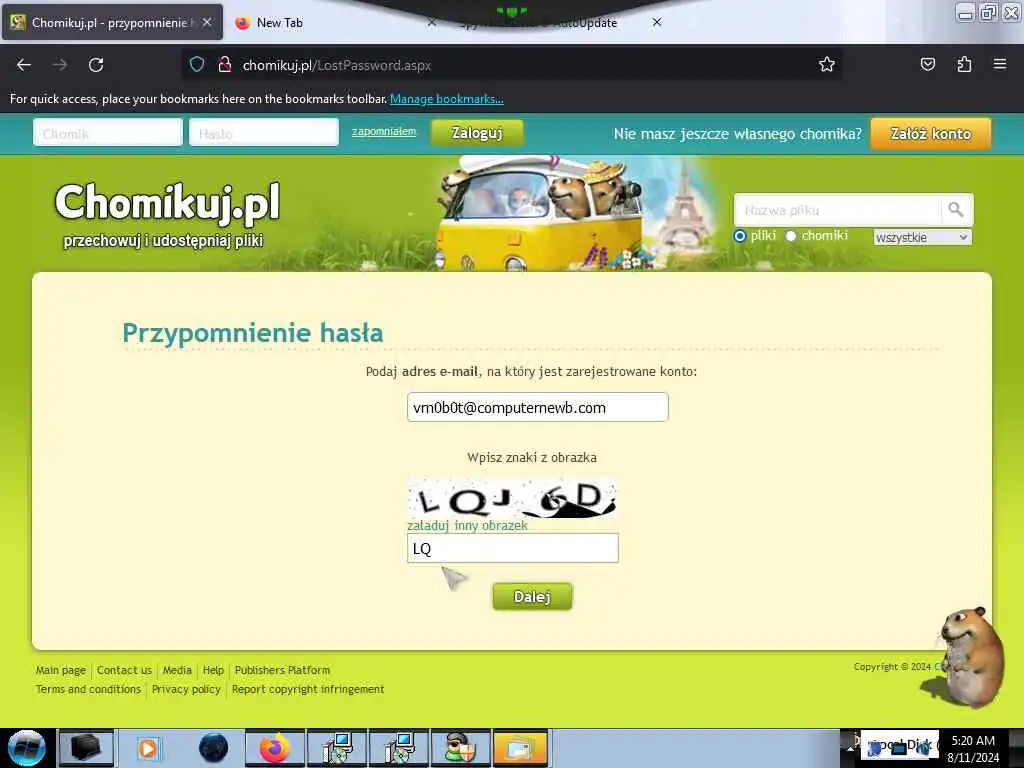Open the Help footer link
Image resolution: width=1024 pixels, height=768 pixels.
[x=213, y=670]
